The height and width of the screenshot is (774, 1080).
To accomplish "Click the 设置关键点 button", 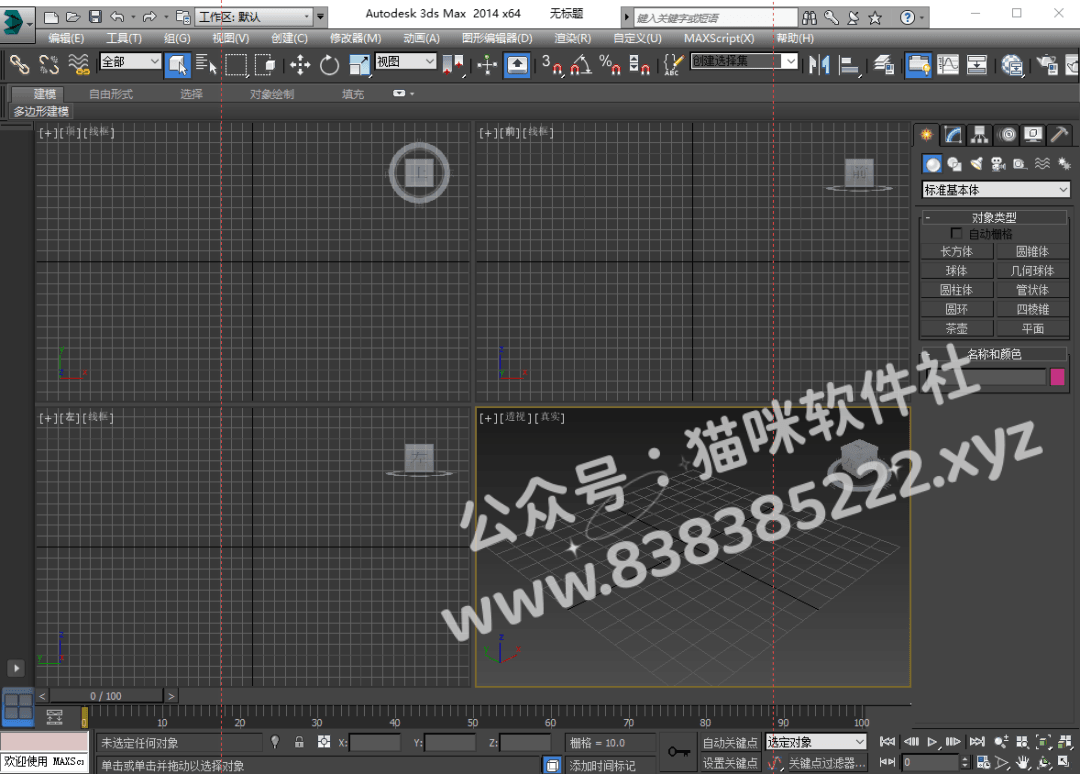I will 729,763.
